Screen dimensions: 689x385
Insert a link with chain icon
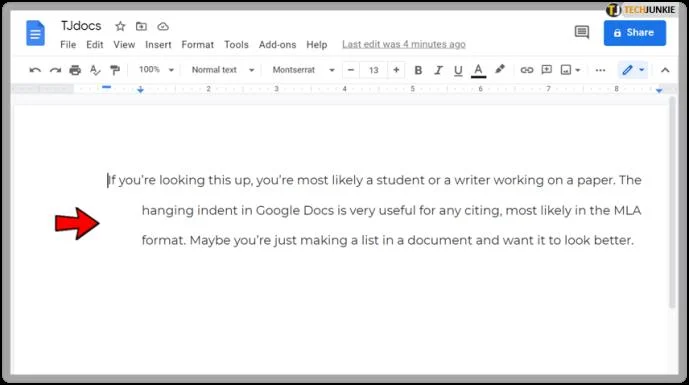(x=526, y=70)
